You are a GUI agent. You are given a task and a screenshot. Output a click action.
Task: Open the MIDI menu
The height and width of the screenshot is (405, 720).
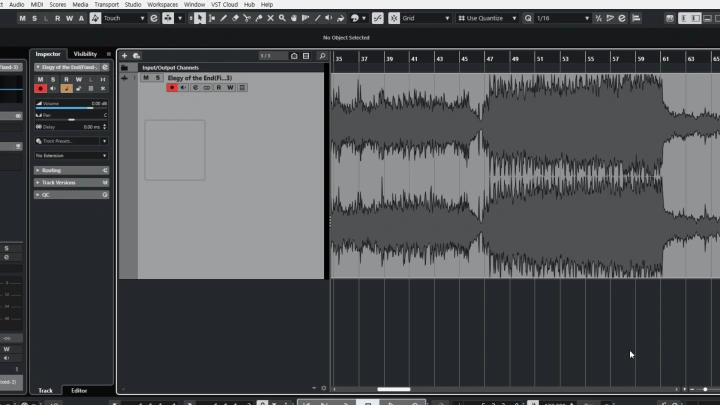[37, 5]
